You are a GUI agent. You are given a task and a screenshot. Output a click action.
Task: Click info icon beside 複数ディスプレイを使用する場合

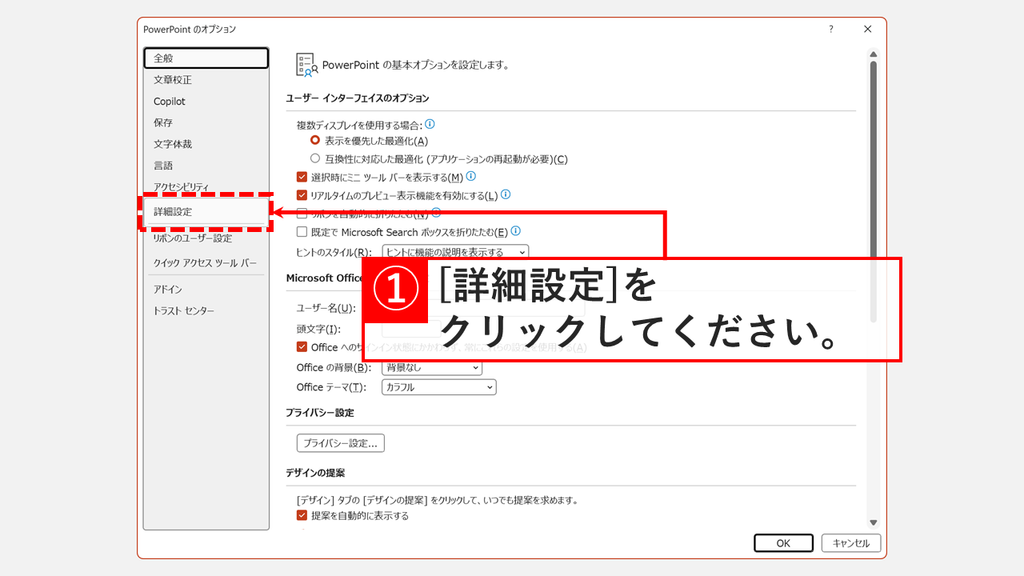[430, 124]
